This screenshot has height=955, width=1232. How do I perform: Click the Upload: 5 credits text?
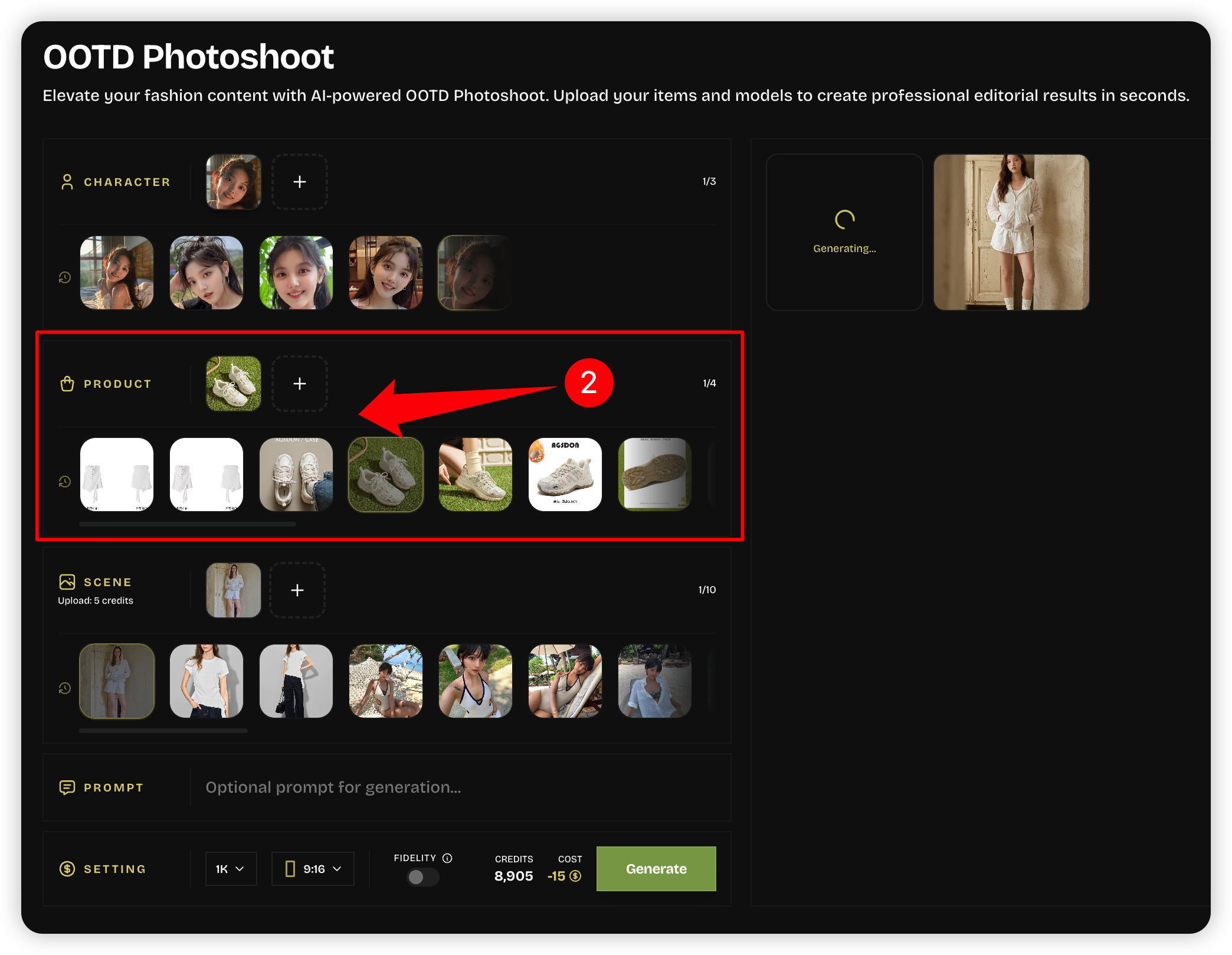coord(96,600)
